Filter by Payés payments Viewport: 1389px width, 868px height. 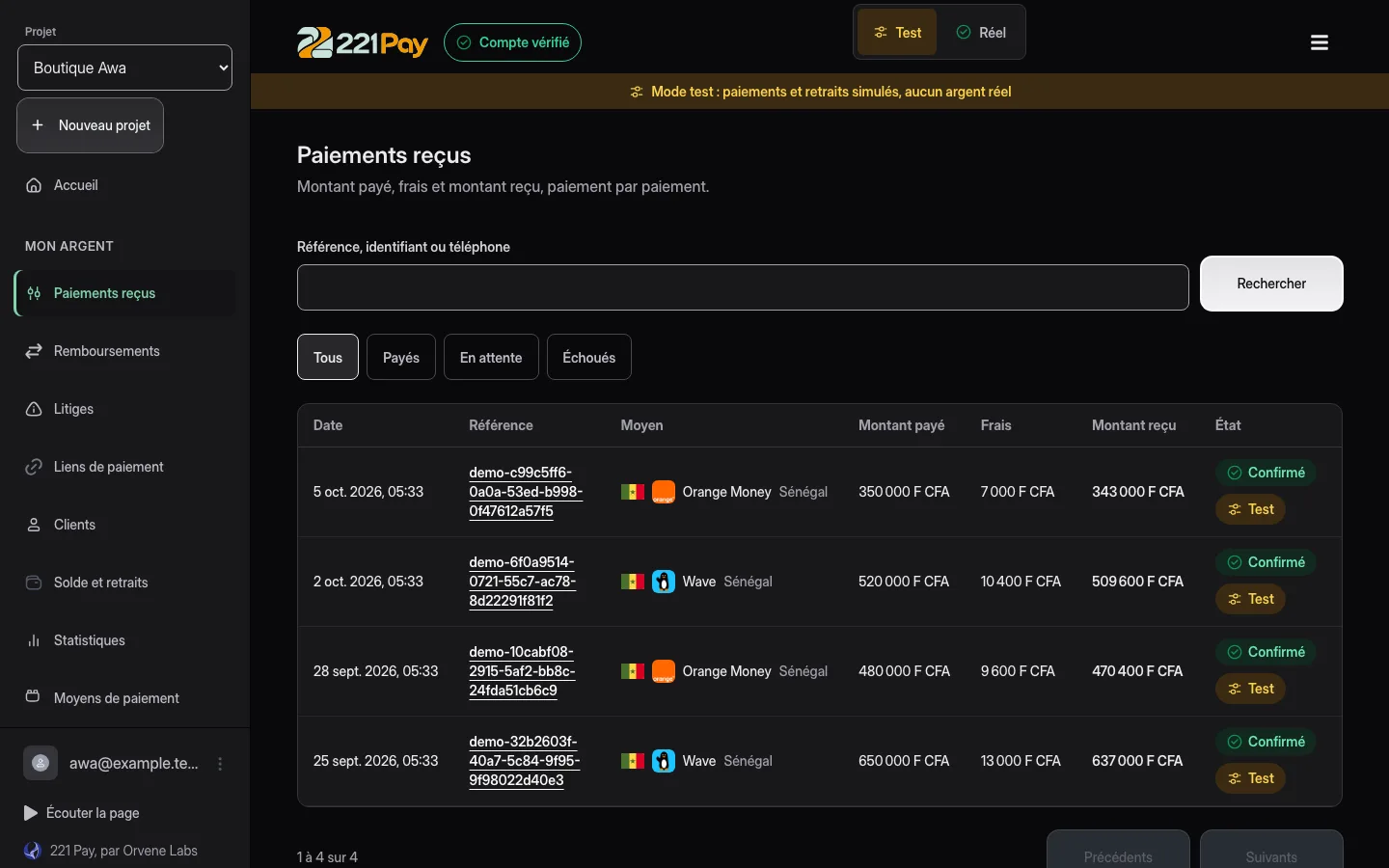pyautogui.click(x=401, y=357)
